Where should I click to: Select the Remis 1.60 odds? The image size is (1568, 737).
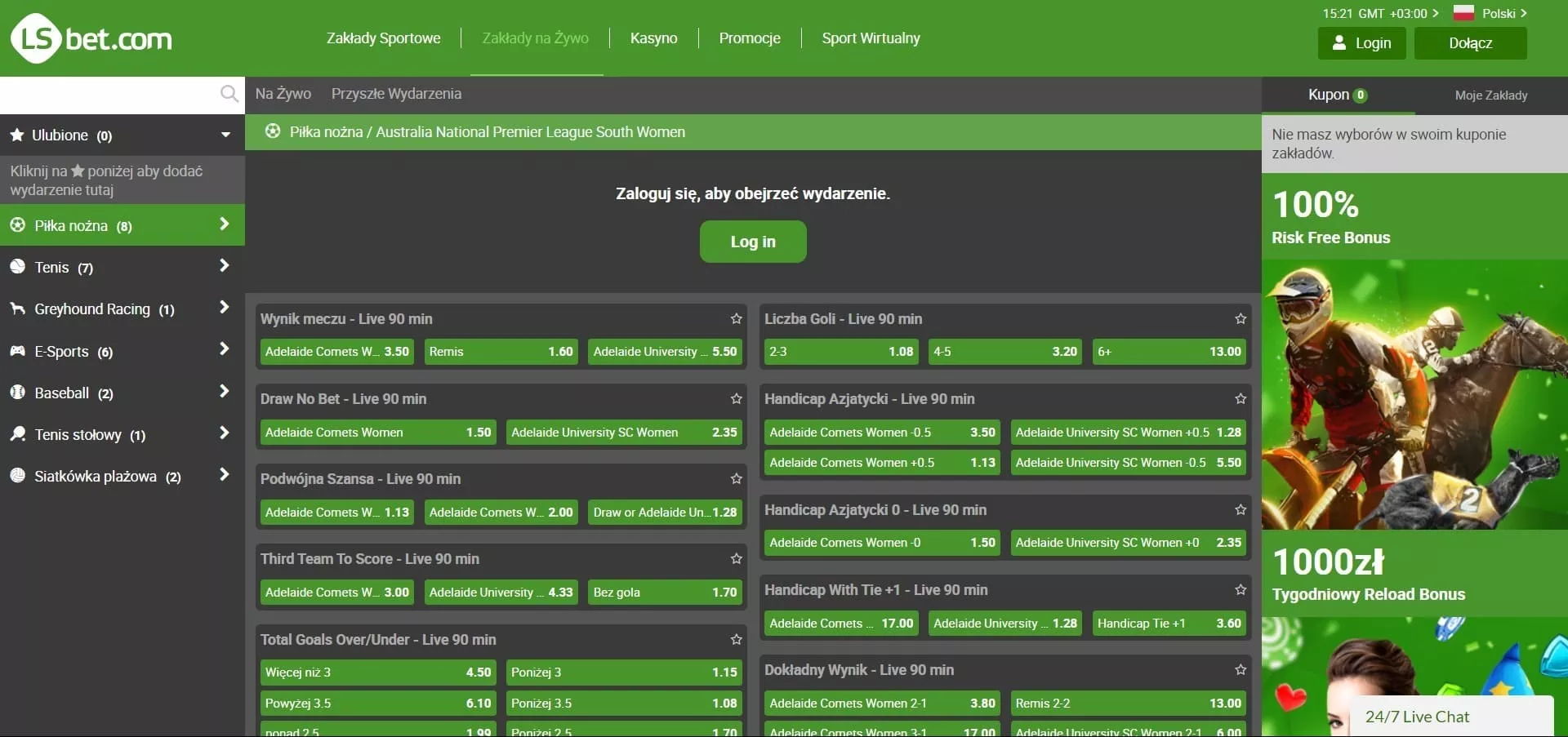coord(501,352)
